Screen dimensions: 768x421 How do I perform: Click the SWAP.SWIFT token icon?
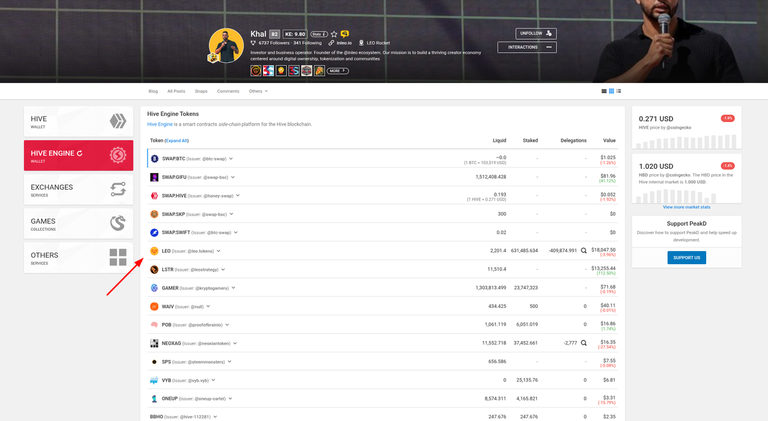pyautogui.click(x=154, y=233)
